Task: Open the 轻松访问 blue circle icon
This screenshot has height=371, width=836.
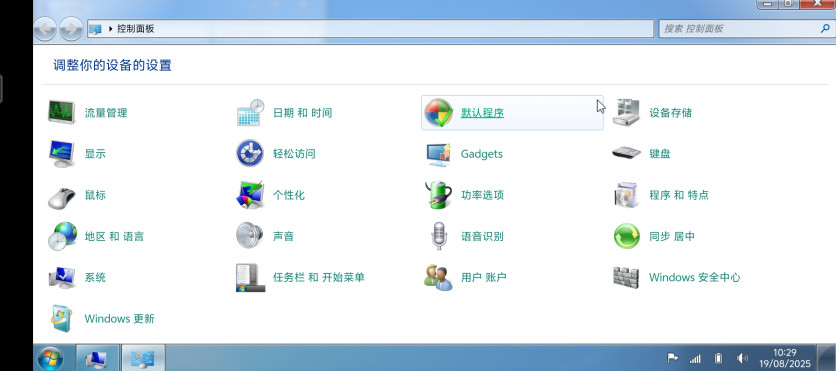Action: pyautogui.click(x=250, y=154)
